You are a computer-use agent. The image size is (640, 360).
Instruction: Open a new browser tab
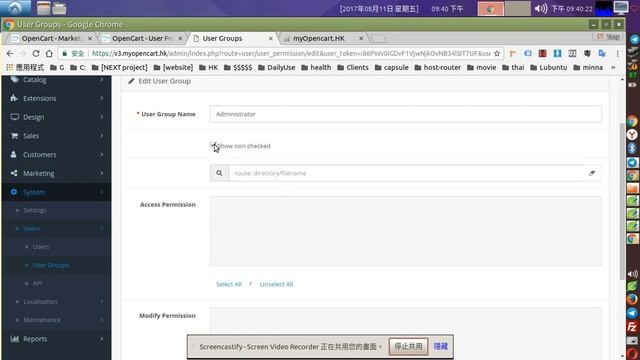[x=379, y=38]
